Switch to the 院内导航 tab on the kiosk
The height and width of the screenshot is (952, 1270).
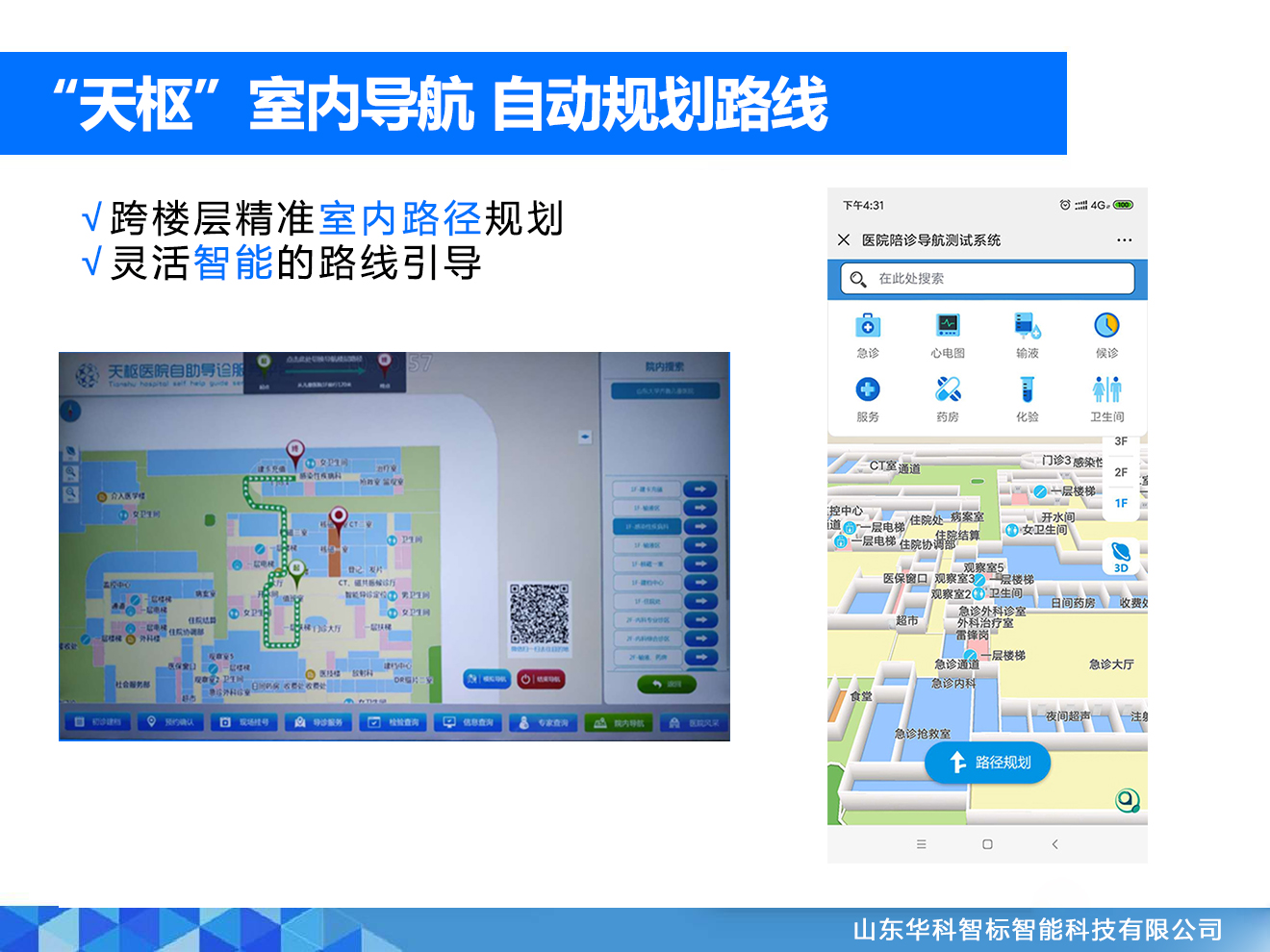[619, 721]
